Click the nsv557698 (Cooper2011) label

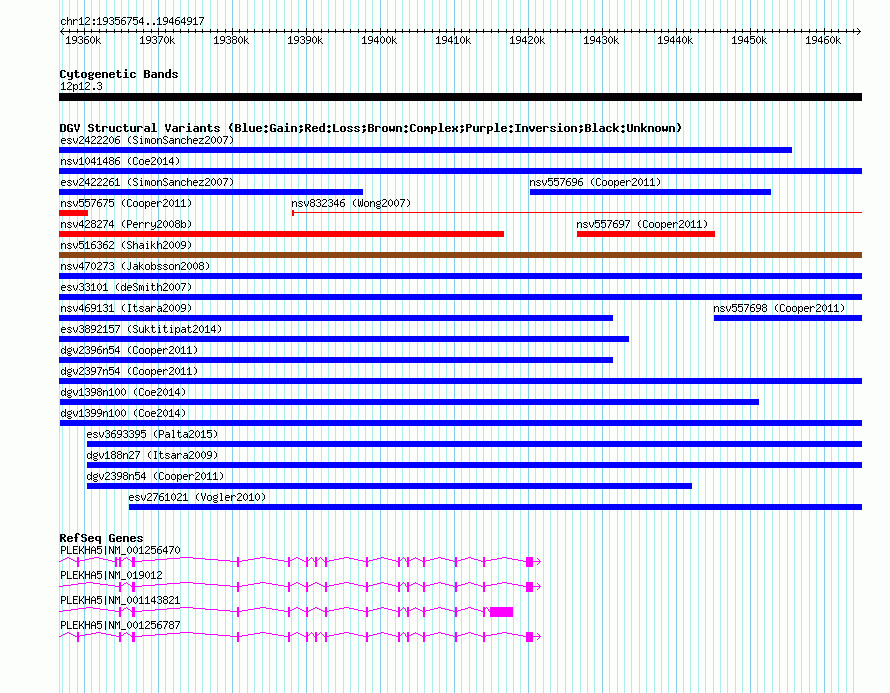pos(779,308)
